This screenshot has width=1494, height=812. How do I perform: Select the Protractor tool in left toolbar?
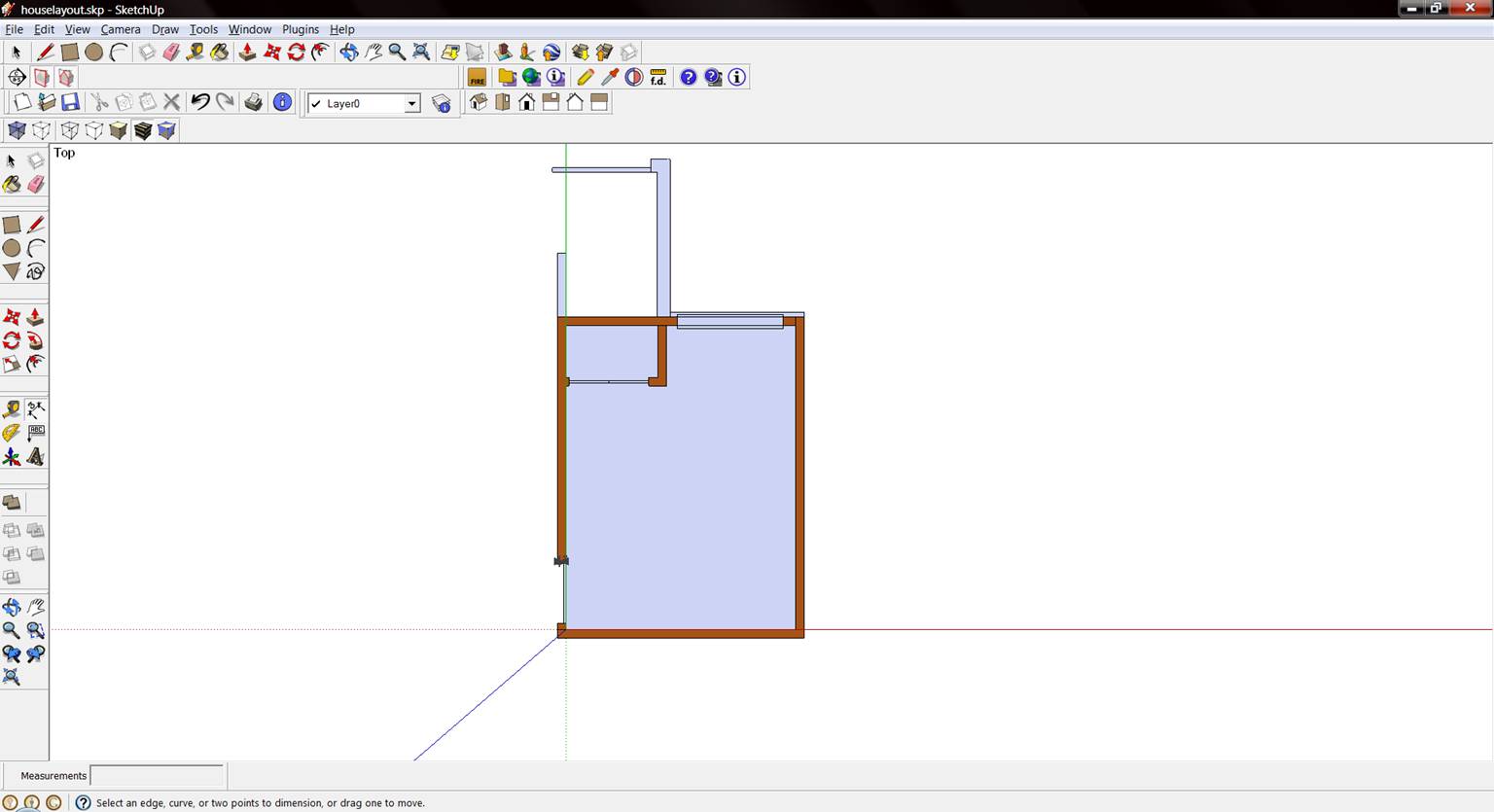12,433
